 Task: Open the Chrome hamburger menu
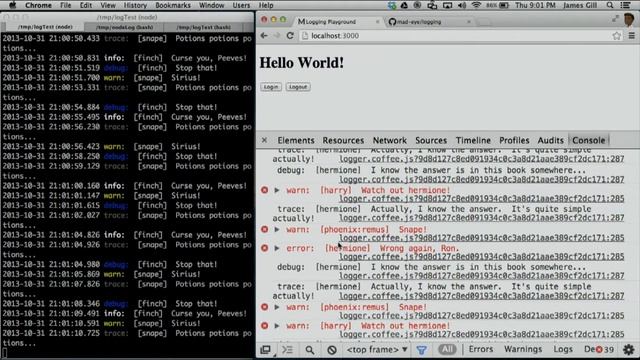point(631,36)
